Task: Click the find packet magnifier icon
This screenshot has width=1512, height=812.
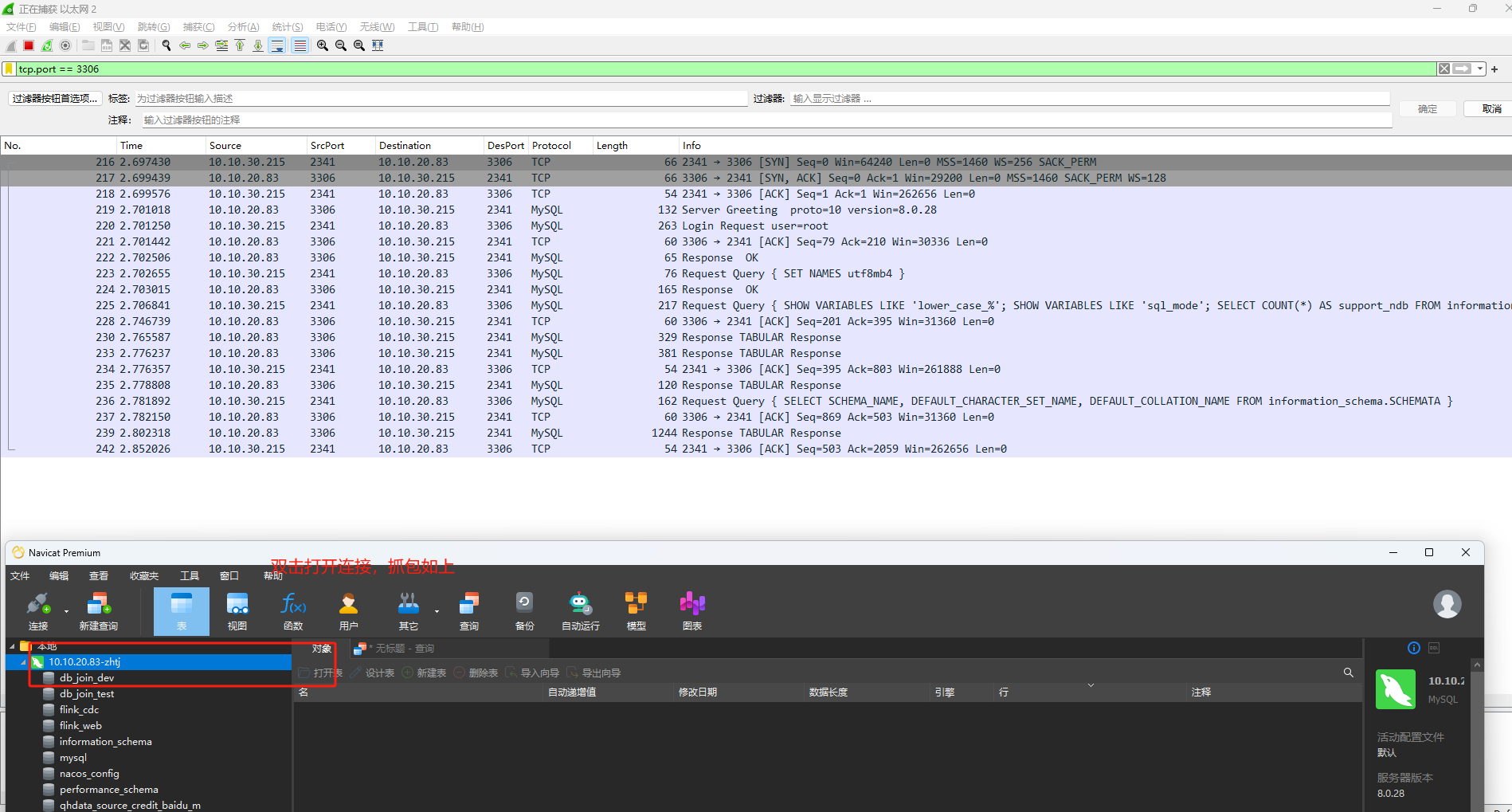Action: [166, 45]
